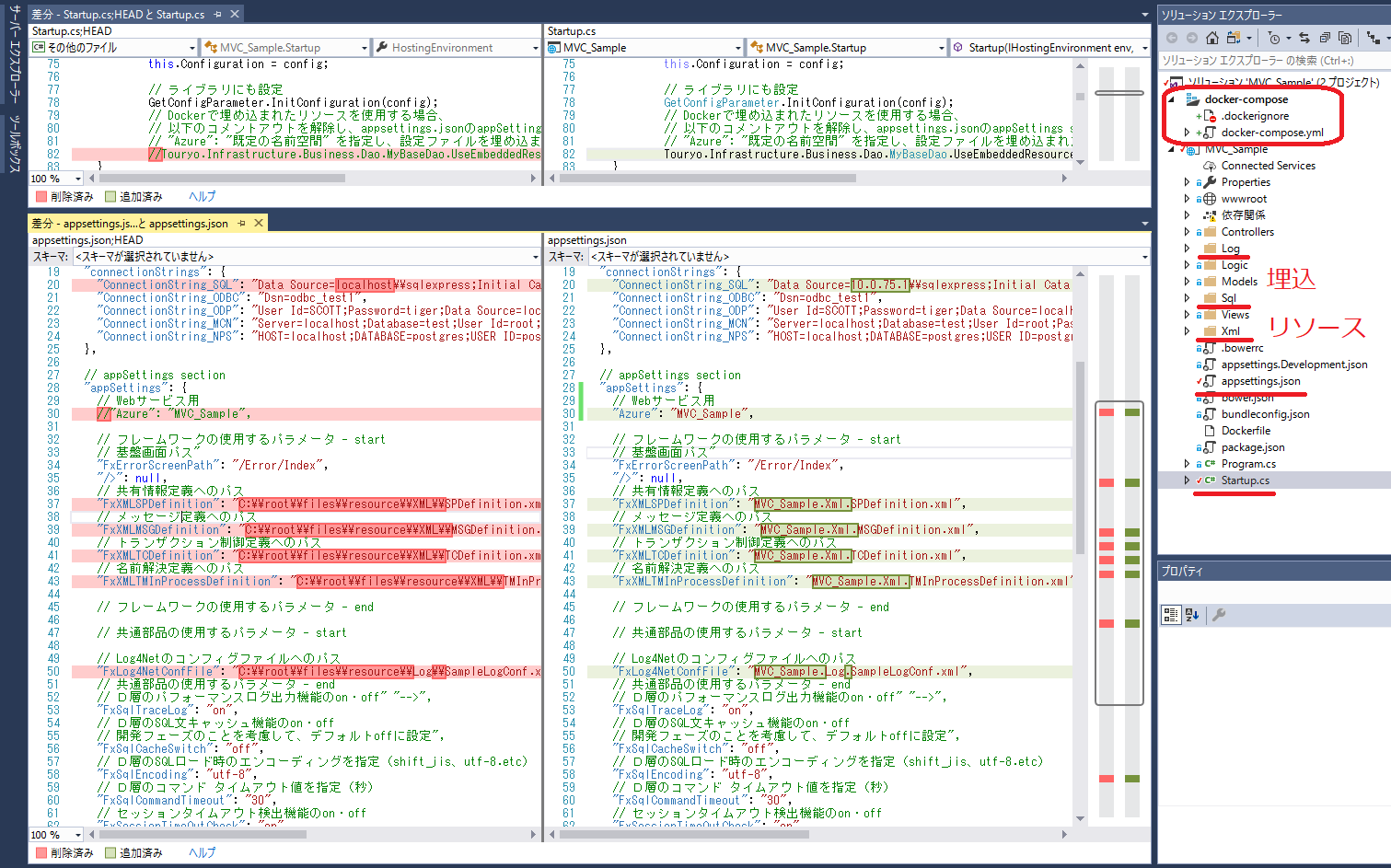Image resolution: width=1391 pixels, height=868 pixels.
Task: Click the Show All Files icon
Action: click(1344, 38)
